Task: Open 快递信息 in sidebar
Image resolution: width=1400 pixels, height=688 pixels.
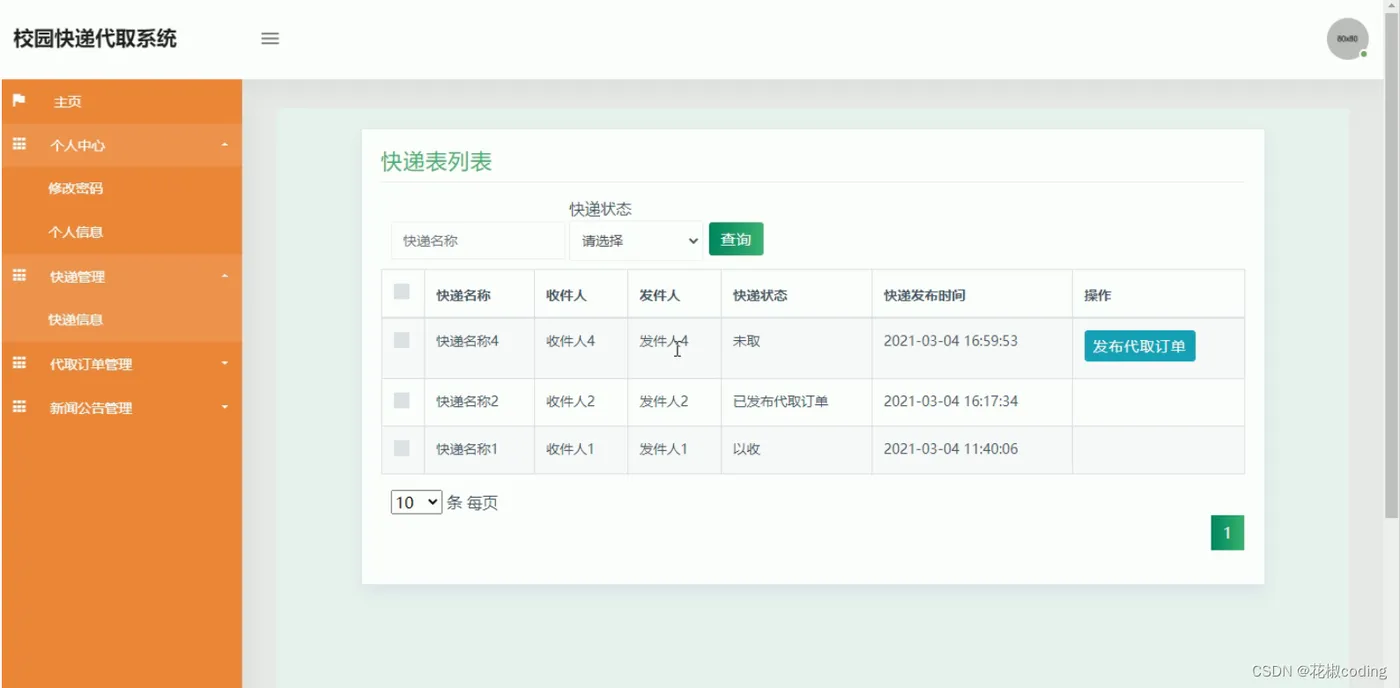Action: [x=76, y=320]
